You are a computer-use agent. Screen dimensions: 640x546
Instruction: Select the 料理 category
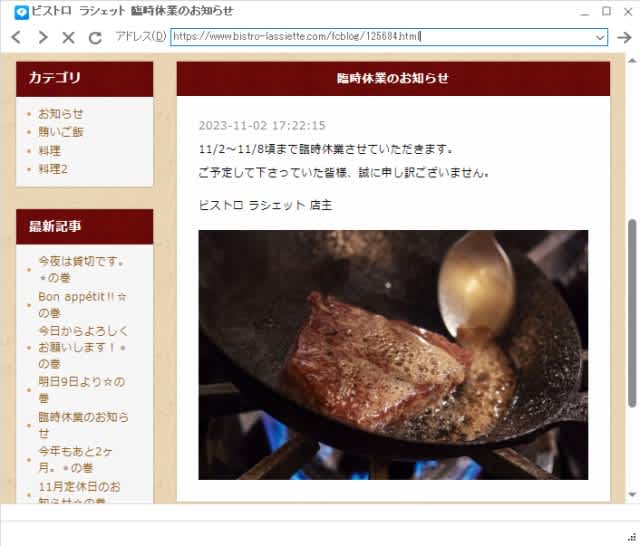tap(49, 151)
